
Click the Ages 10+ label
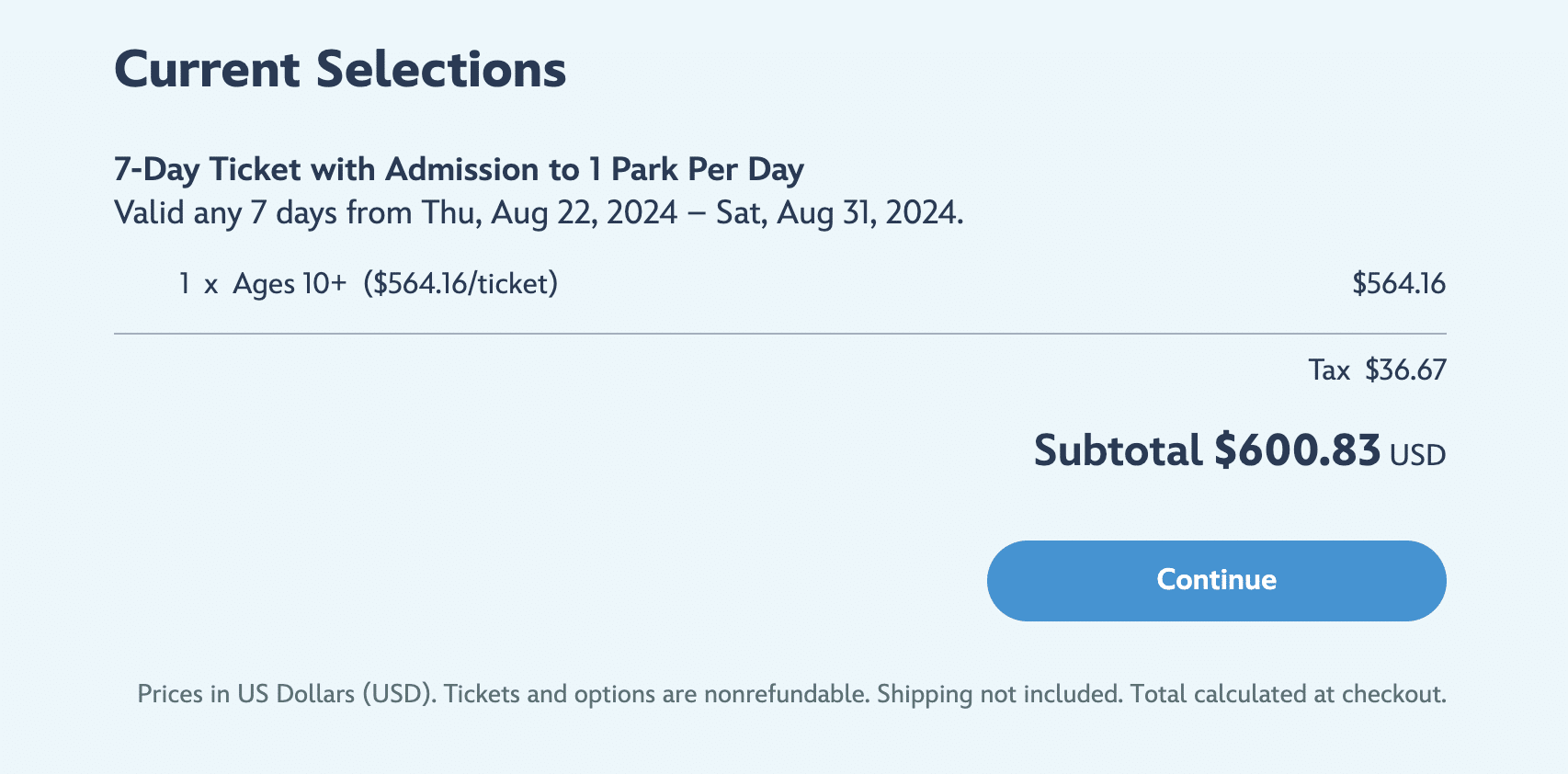tap(290, 284)
